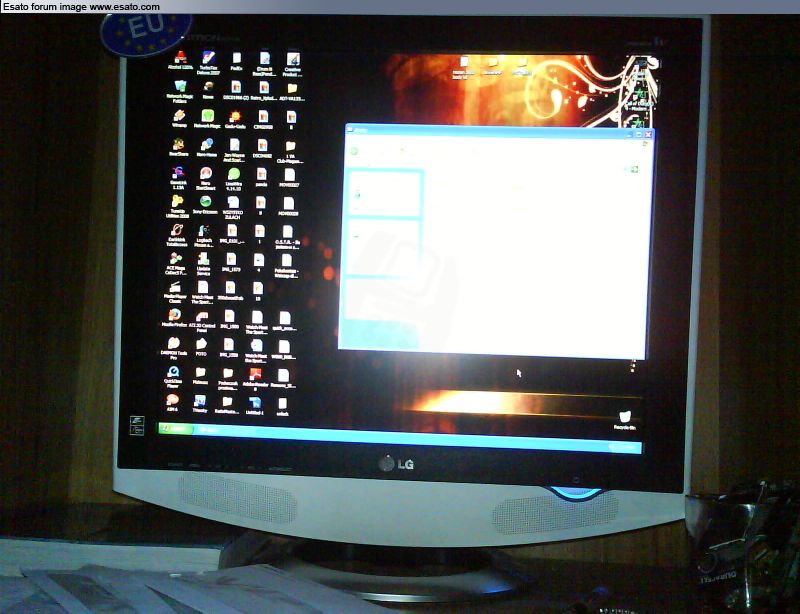Select the Creative Product desktop icon
The width and height of the screenshot is (800, 614).
click(x=292, y=63)
